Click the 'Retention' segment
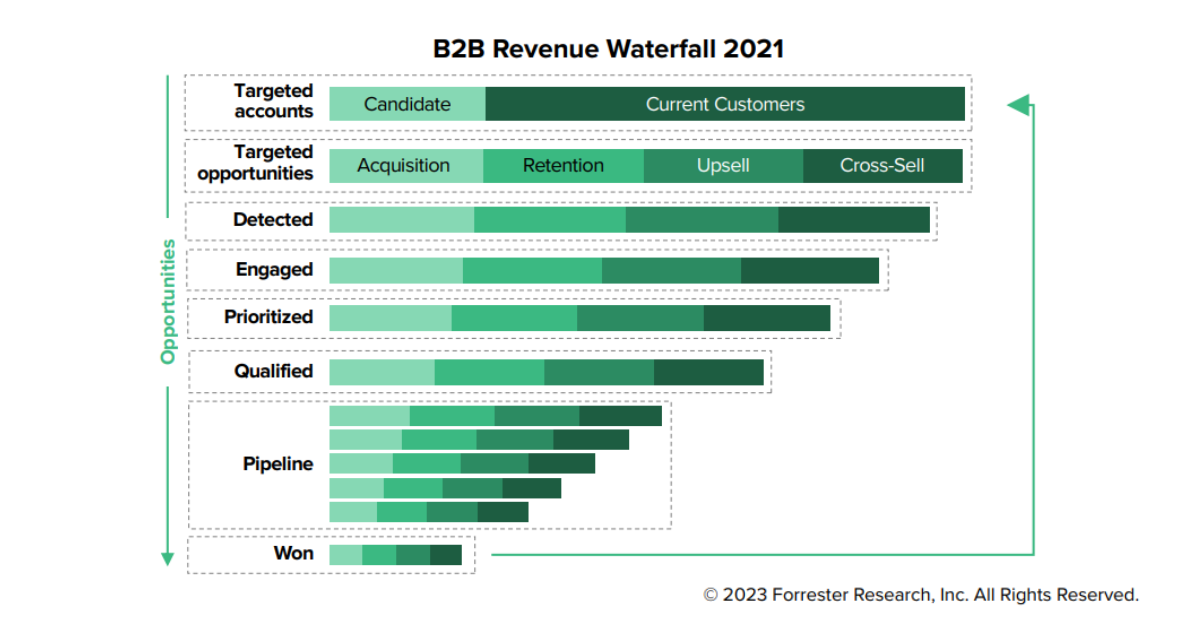Image resolution: width=1200 pixels, height=627 pixels. pyautogui.click(x=563, y=166)
